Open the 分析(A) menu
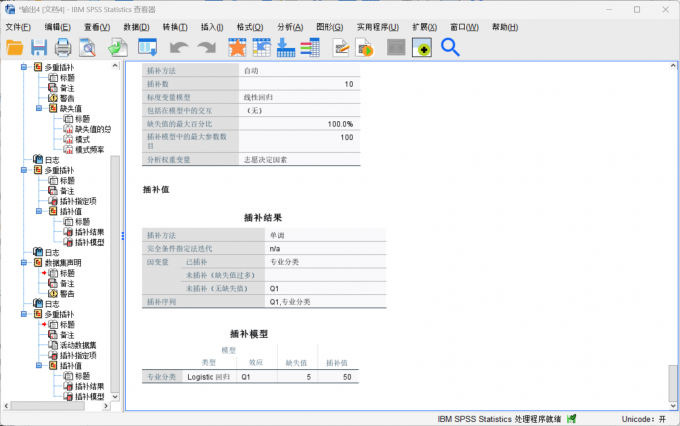The width and height of the screenshot is (680, 426). (290, 27)
